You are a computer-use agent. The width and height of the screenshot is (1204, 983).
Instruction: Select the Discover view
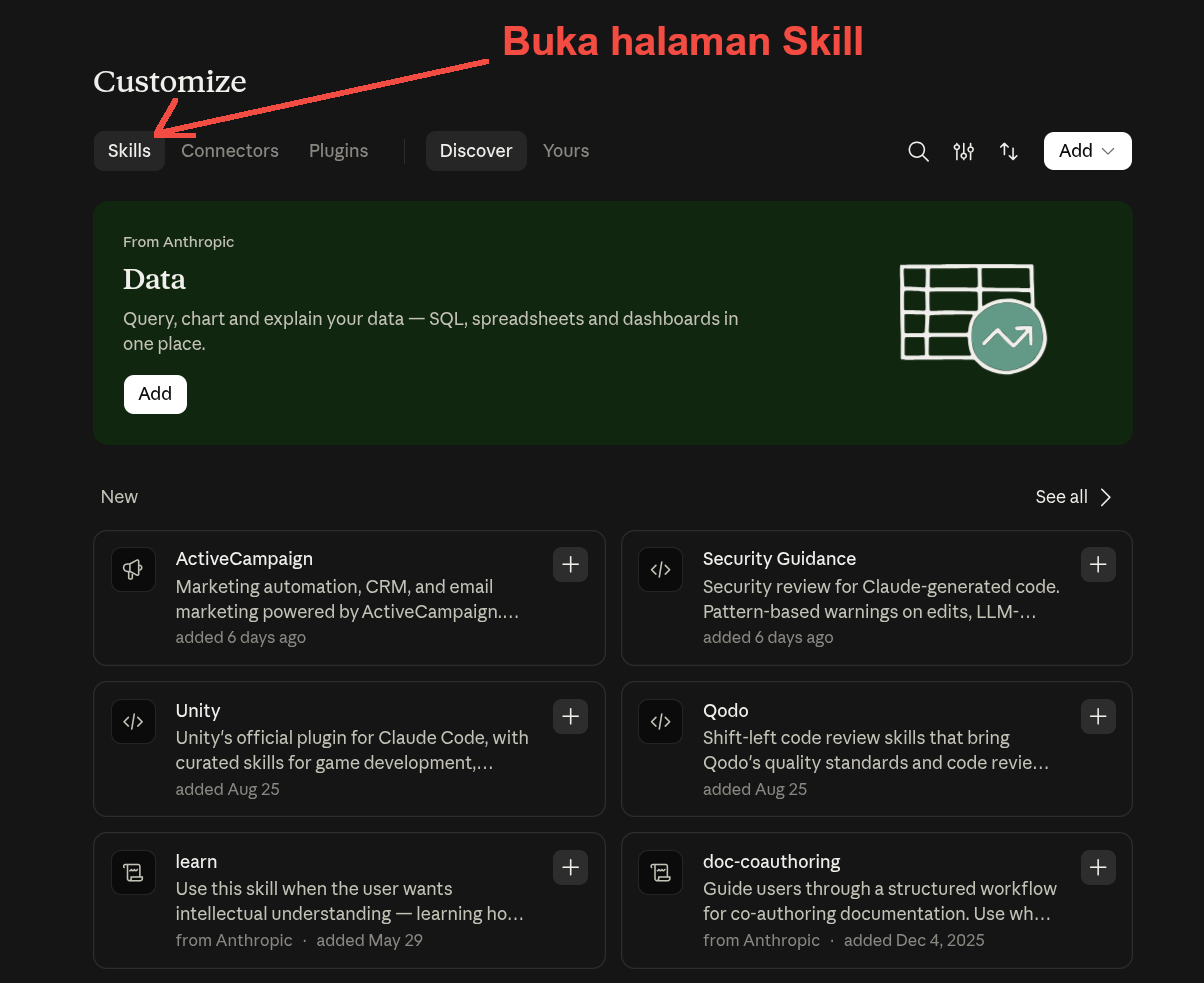pyautogui.click(x=476, y=151)
